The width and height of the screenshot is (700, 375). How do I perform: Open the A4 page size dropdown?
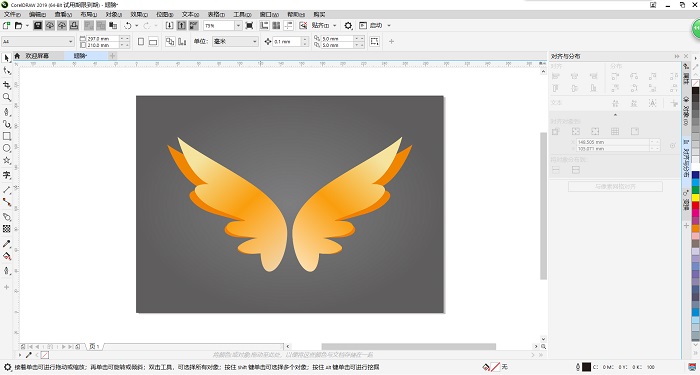(71, 42)
